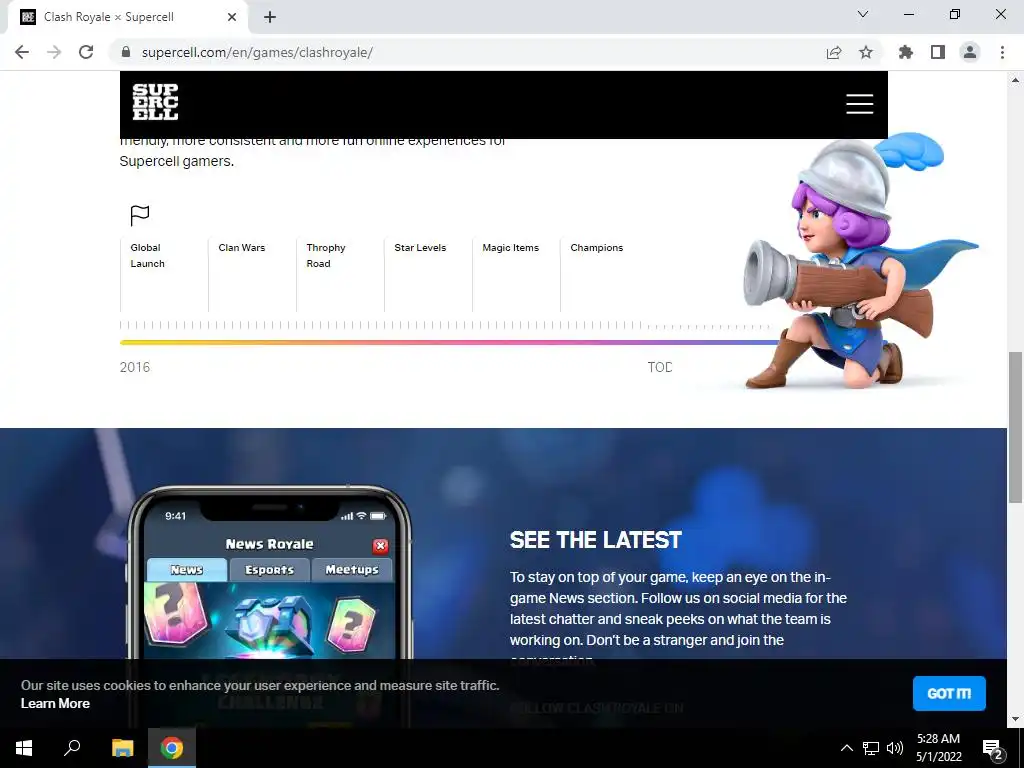Viewport: 1024px width, 768px height.
Task: Close News Royale with red X
Action: [380, 546]
